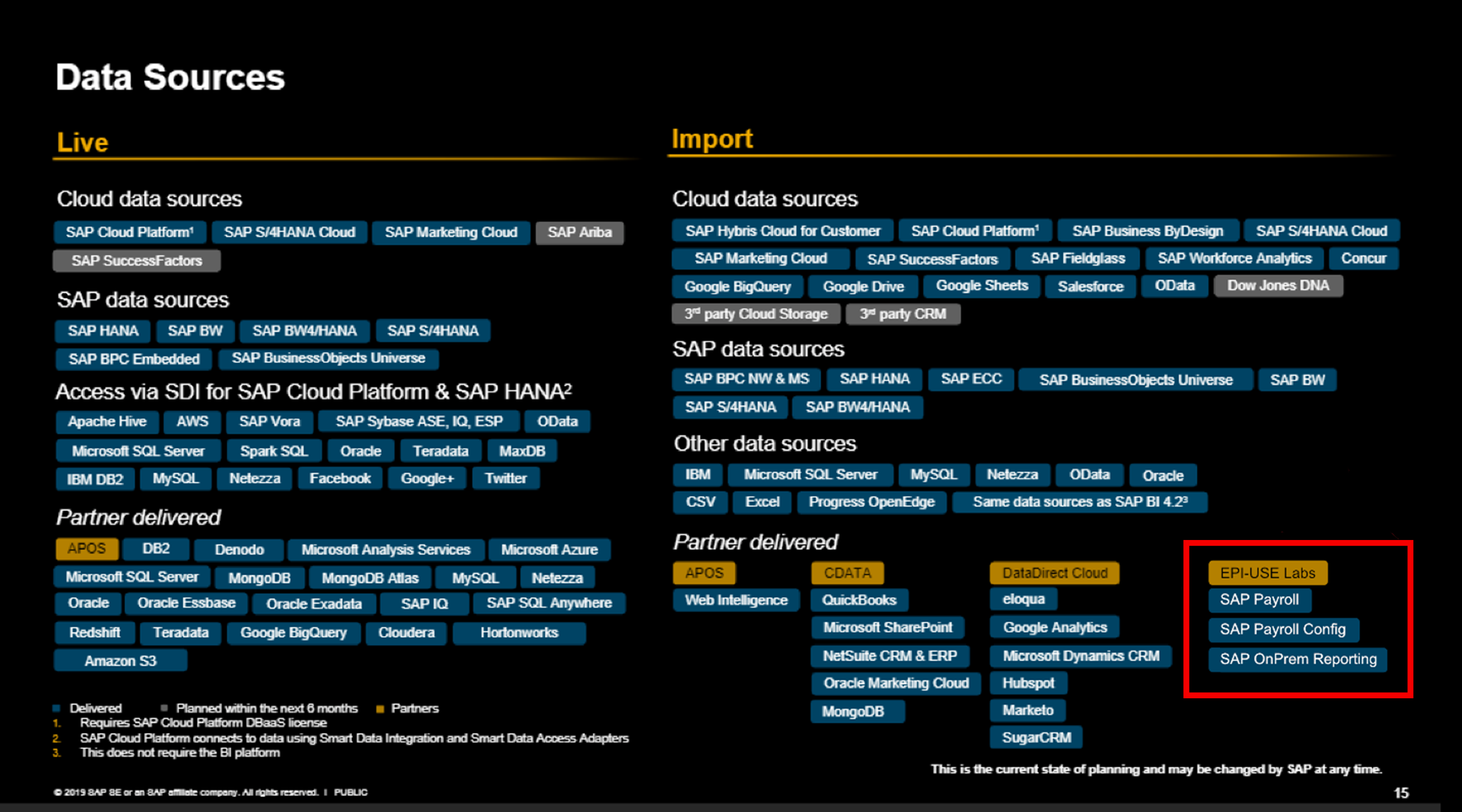
Task: Select the 'Amazon S3' label
Action: (120, 661)
